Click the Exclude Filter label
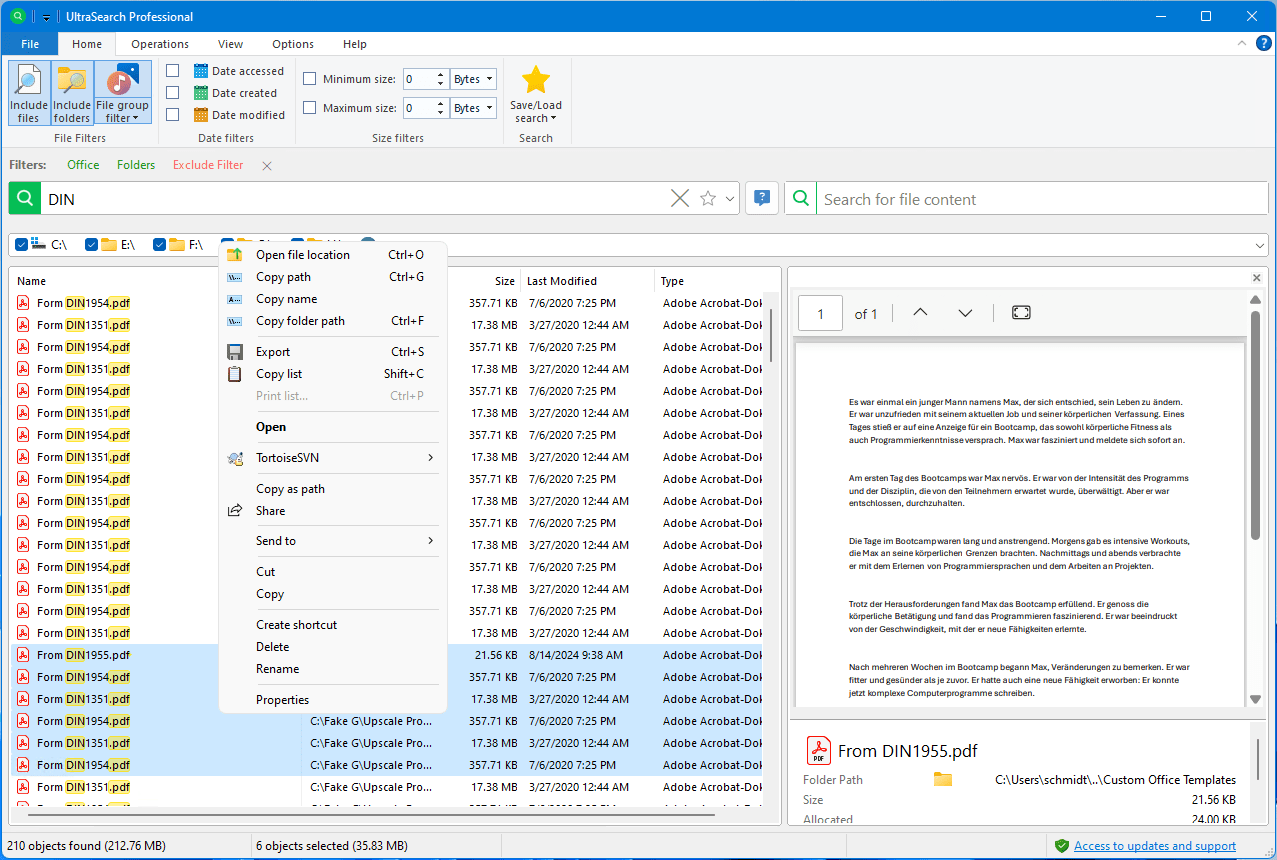 pos(208,165)
